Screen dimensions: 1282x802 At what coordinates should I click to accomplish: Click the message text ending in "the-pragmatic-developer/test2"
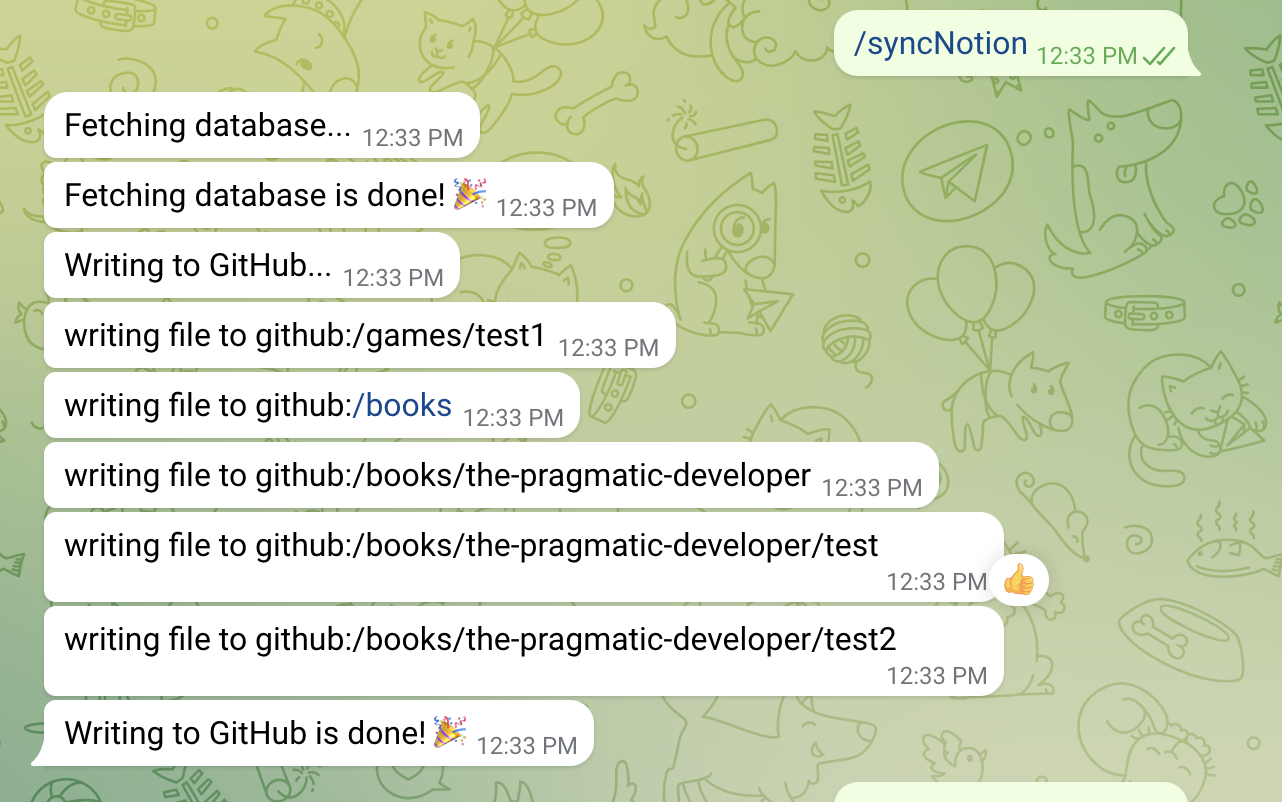coord(480,639)
